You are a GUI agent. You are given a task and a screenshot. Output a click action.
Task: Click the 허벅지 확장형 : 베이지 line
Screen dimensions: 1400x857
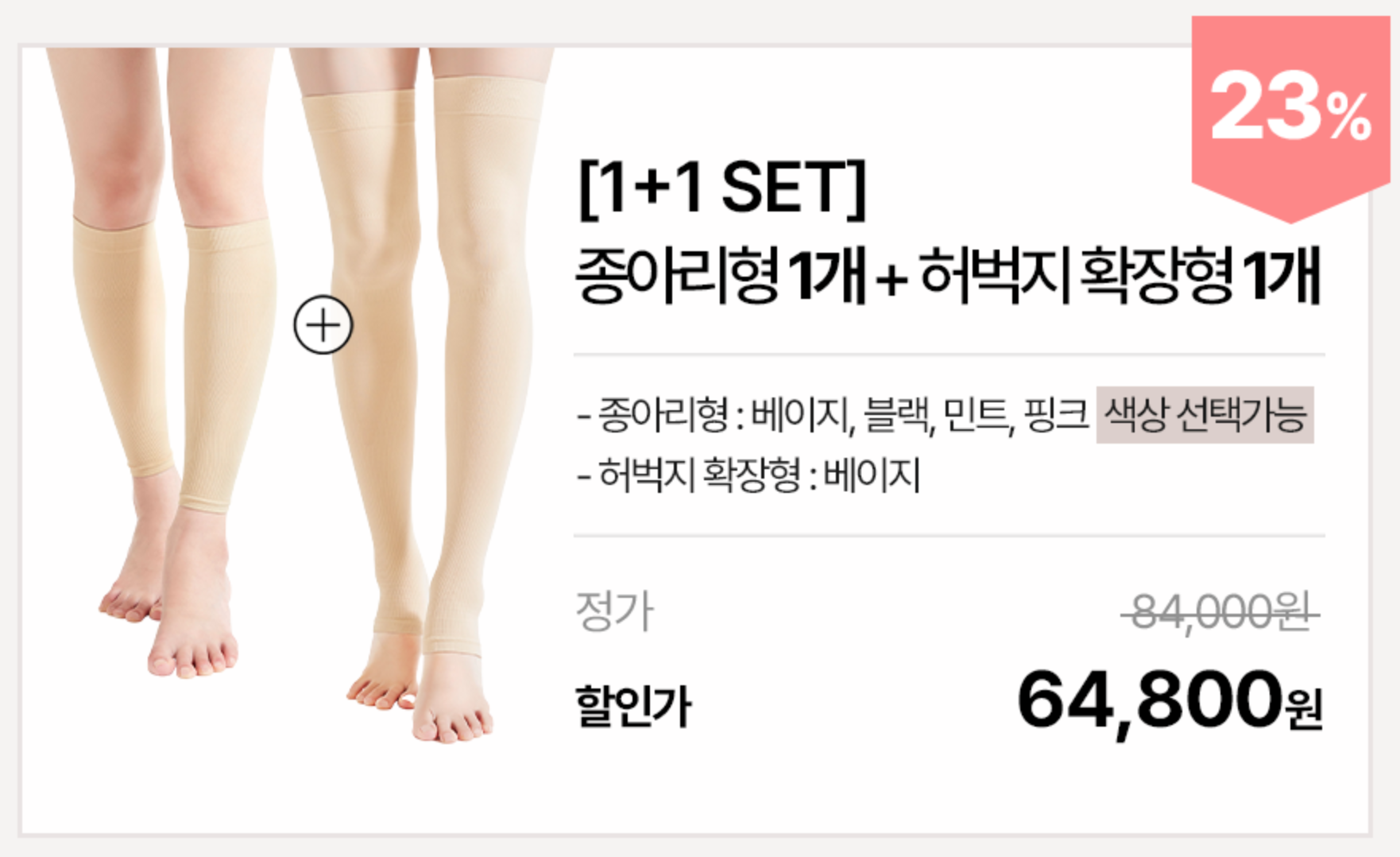tap(748, 475)
